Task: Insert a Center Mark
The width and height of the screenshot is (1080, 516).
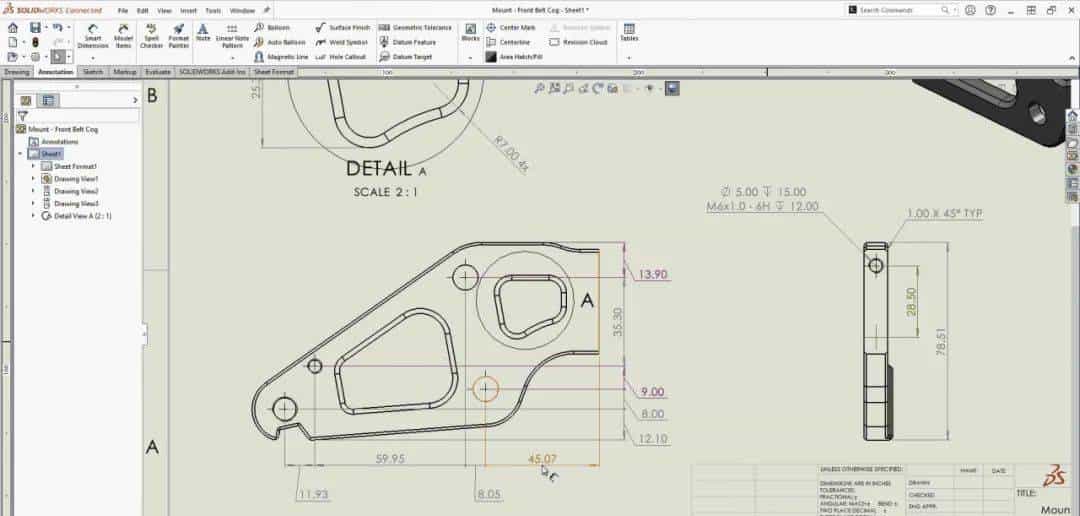Action: 510,28
